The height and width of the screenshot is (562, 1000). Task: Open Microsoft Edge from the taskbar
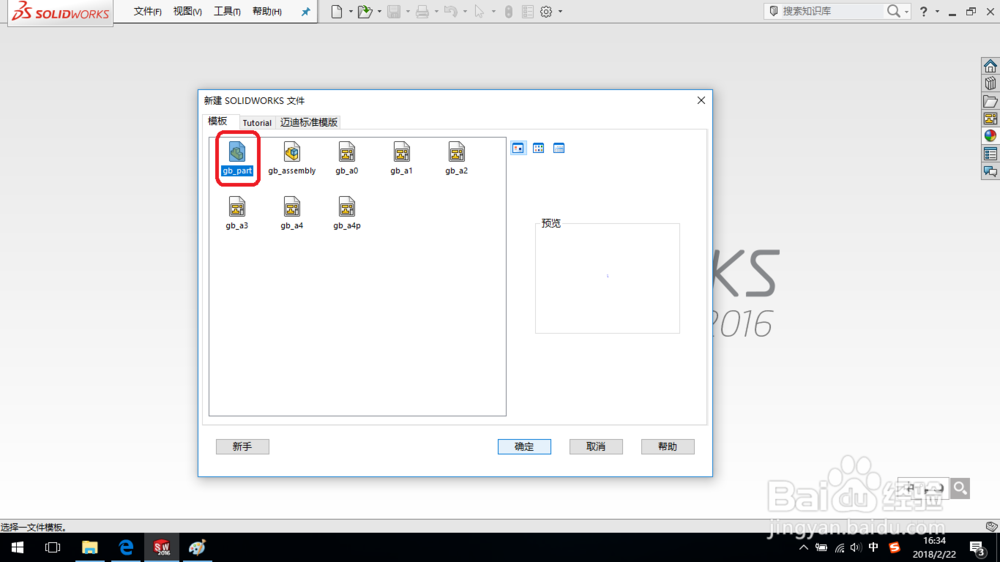coord(126,547)
